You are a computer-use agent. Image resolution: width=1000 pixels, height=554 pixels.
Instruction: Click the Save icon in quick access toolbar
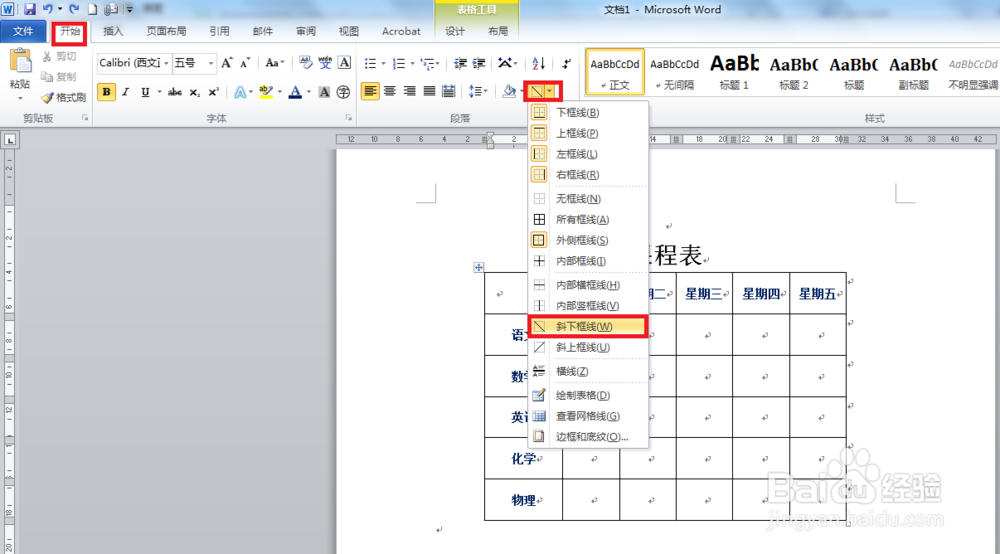pos(29,9)
